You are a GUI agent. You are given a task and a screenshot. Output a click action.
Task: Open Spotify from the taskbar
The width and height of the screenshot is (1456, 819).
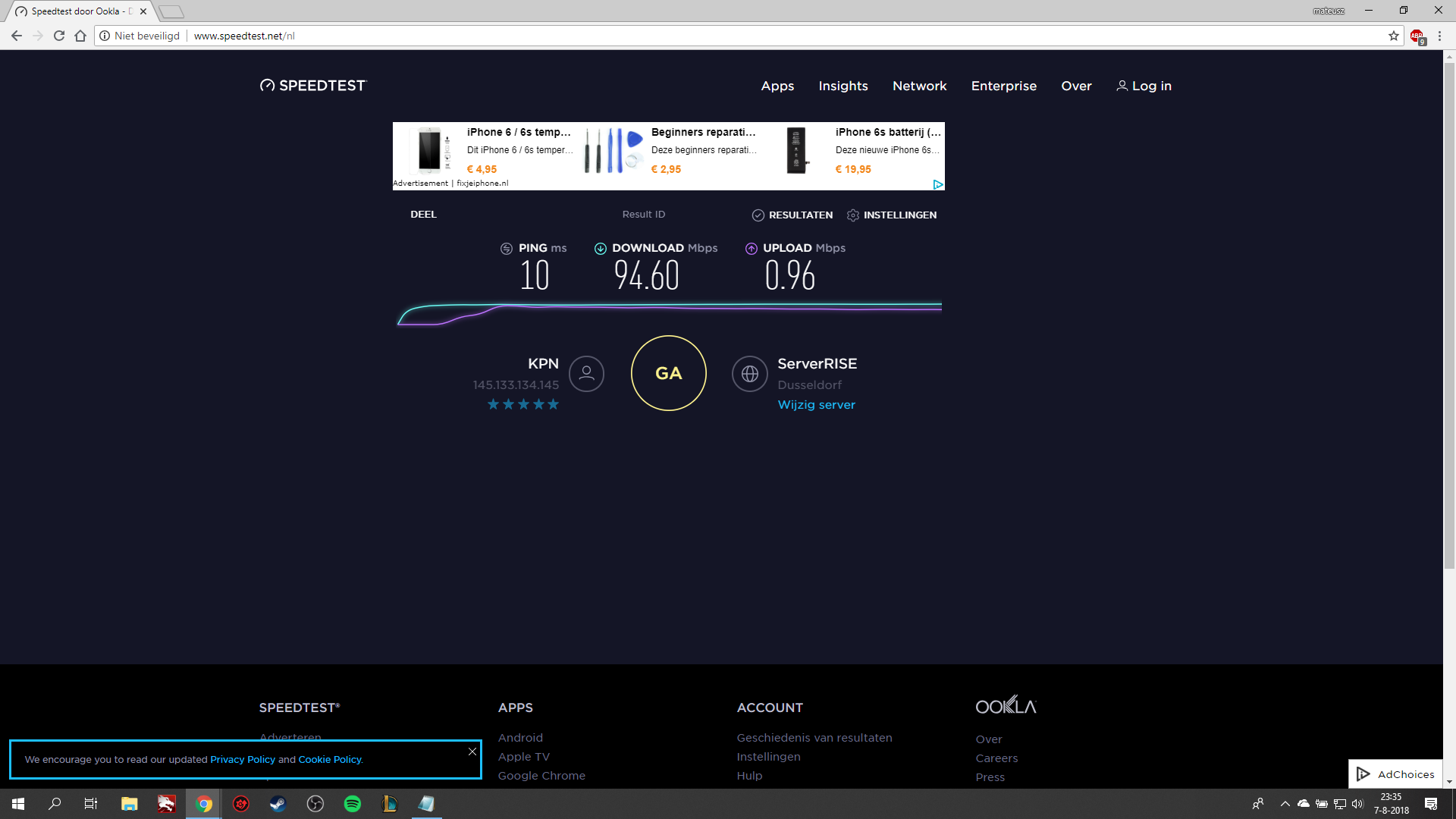click(x=353, y=804)
